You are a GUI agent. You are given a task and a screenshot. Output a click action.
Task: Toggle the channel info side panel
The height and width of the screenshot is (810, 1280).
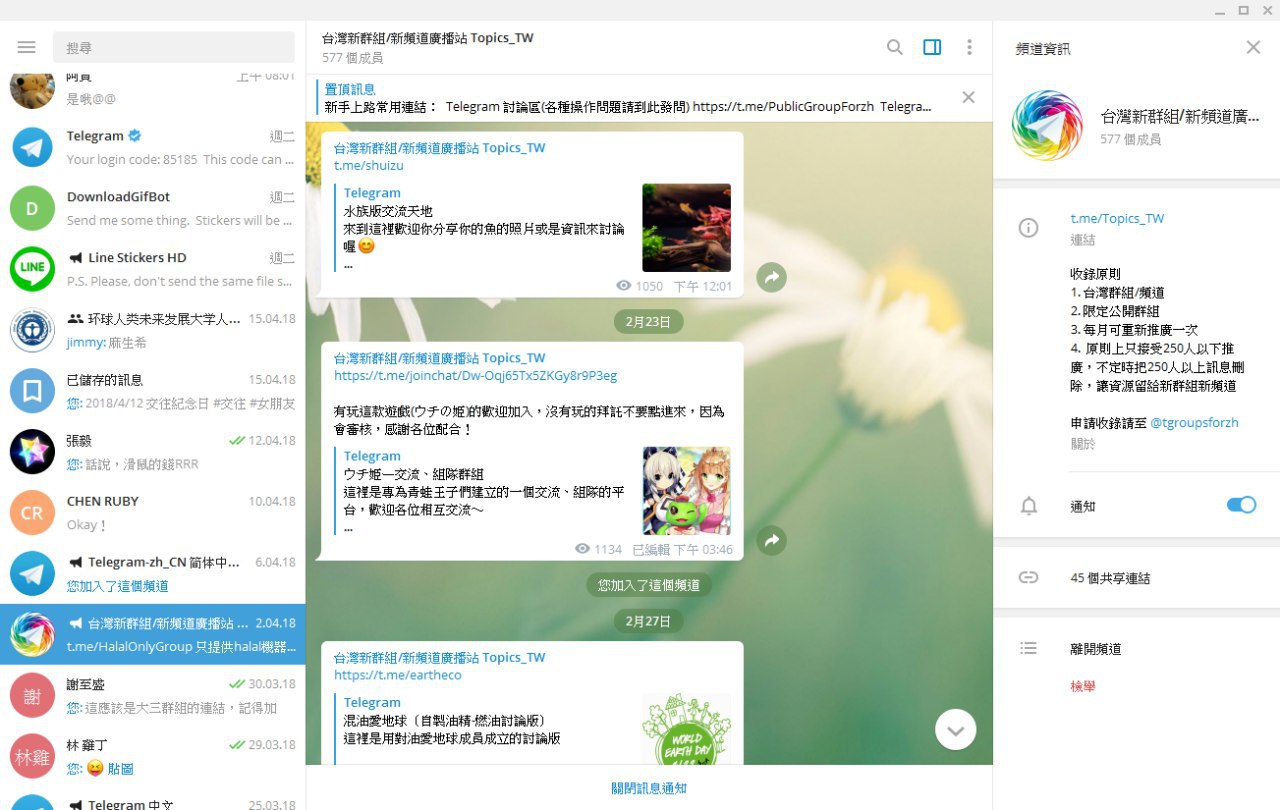click(x=932, y=47)
